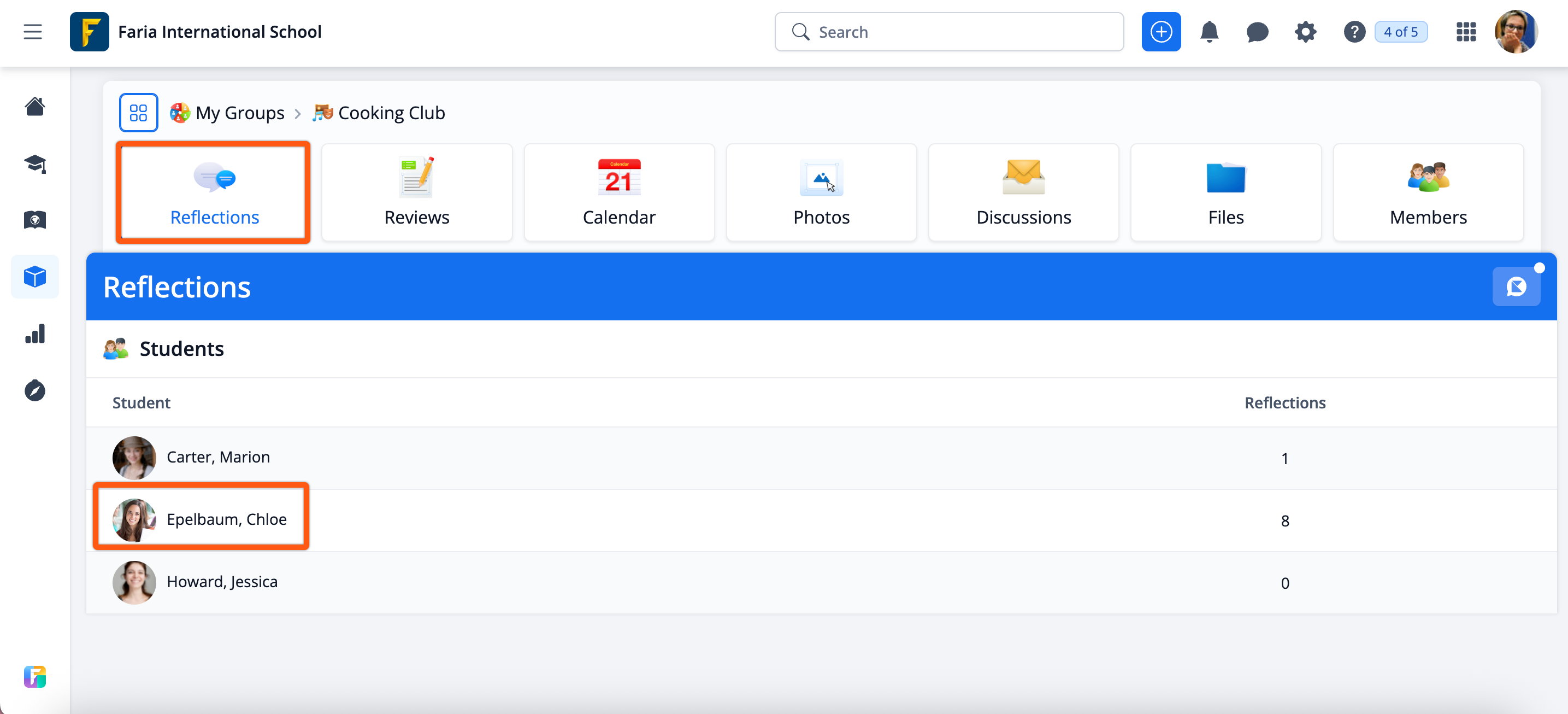Click the blue plus add button

coord(1160,32)
